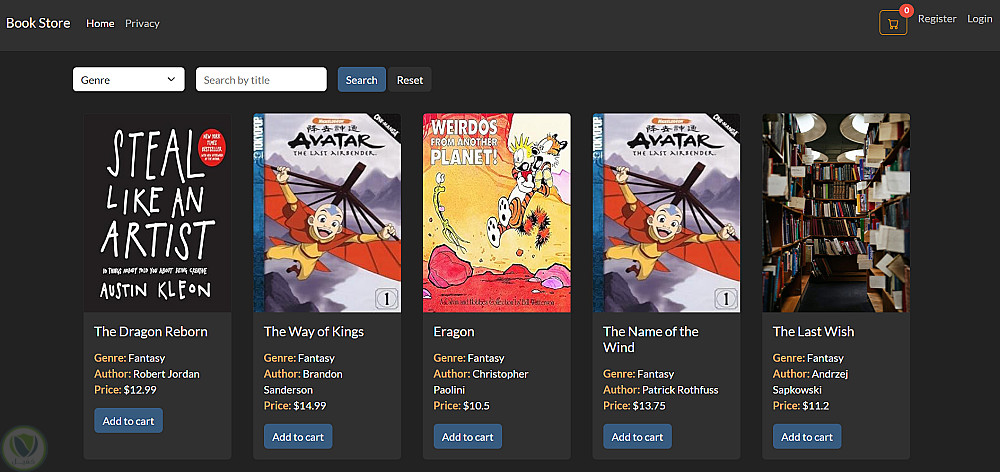Image resolution: width=1000 pixels, height=472 pixels.
Task: Go to the Home nav link
Action: point(100,24)
